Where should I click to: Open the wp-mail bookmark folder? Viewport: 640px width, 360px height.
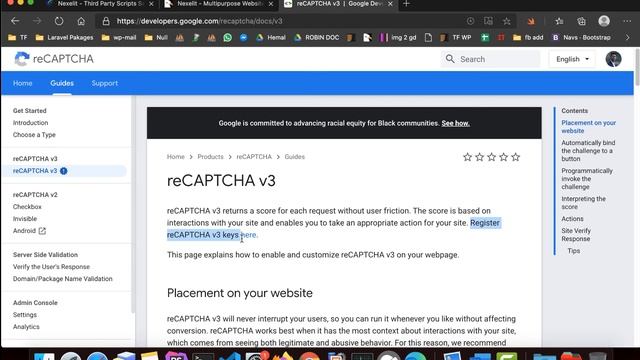tap(119, 38)
